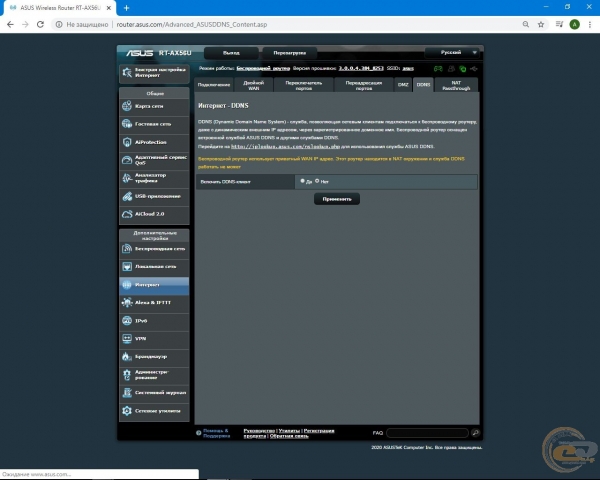The height and width of the screenshot is (480, 600).
Task: Open browser profile avatar
Action: (574, 24)
